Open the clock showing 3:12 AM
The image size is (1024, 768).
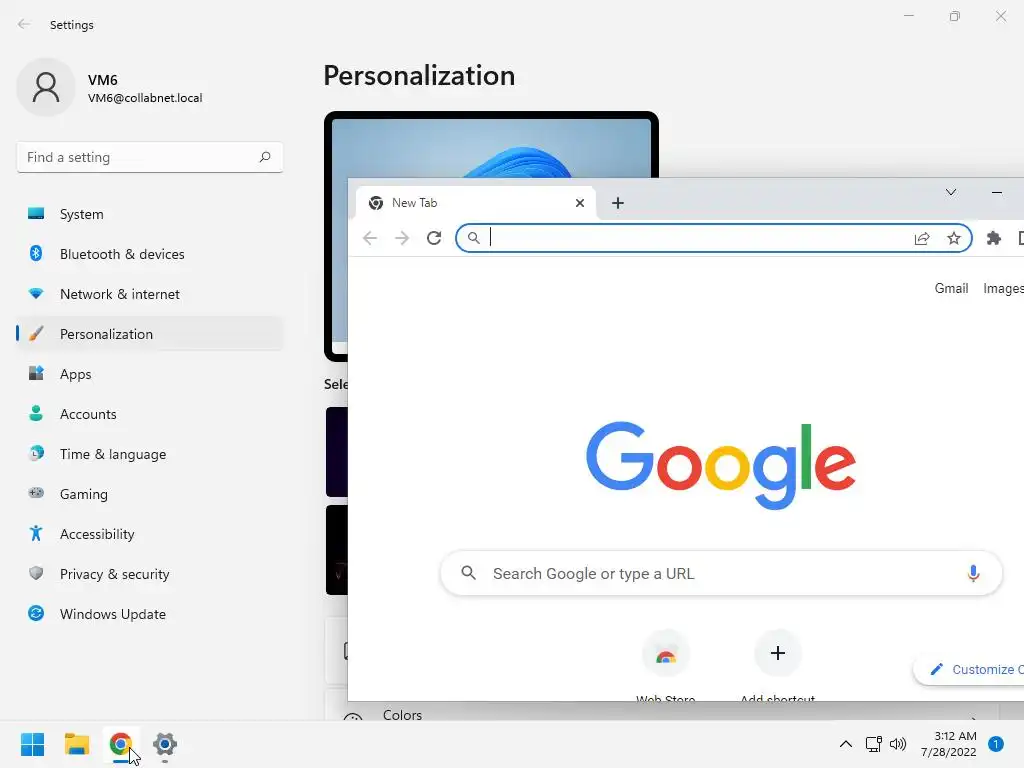point(948,744)
